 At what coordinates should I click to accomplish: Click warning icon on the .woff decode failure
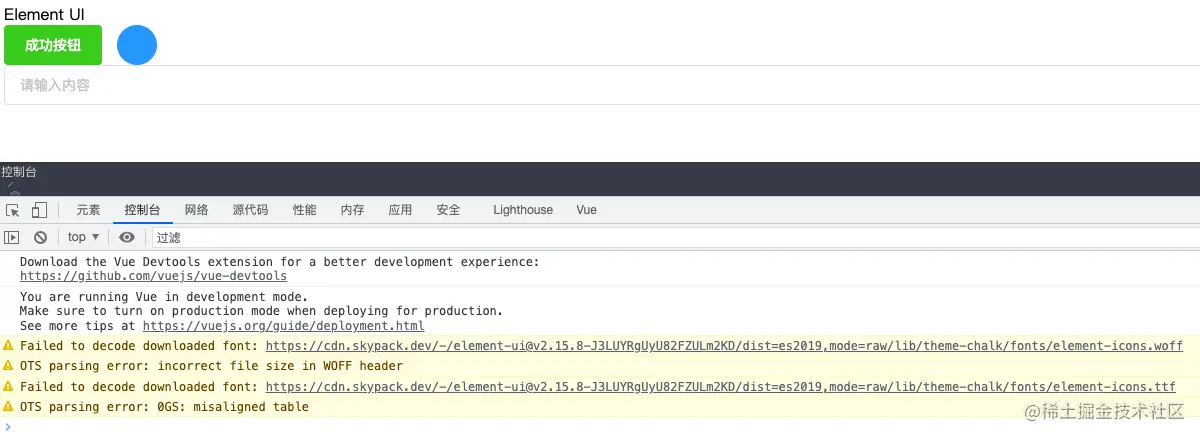tap(9, 346)
